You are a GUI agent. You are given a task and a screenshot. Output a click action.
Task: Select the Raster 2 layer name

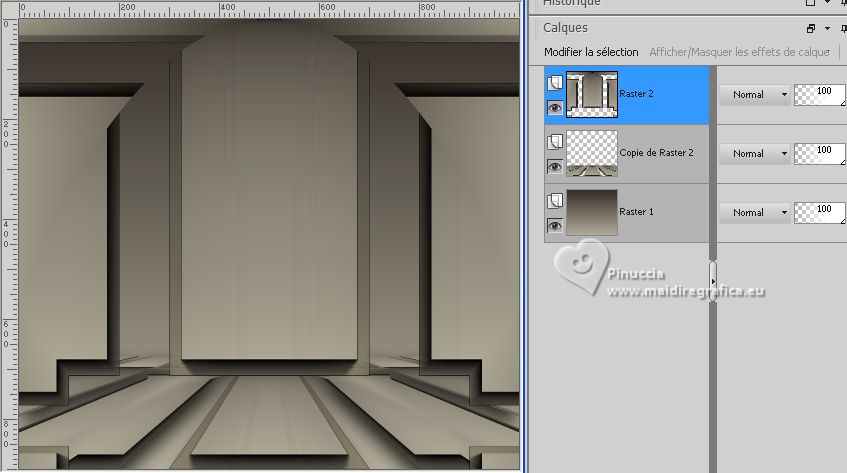pyautogui.click(x=636, y=94)
